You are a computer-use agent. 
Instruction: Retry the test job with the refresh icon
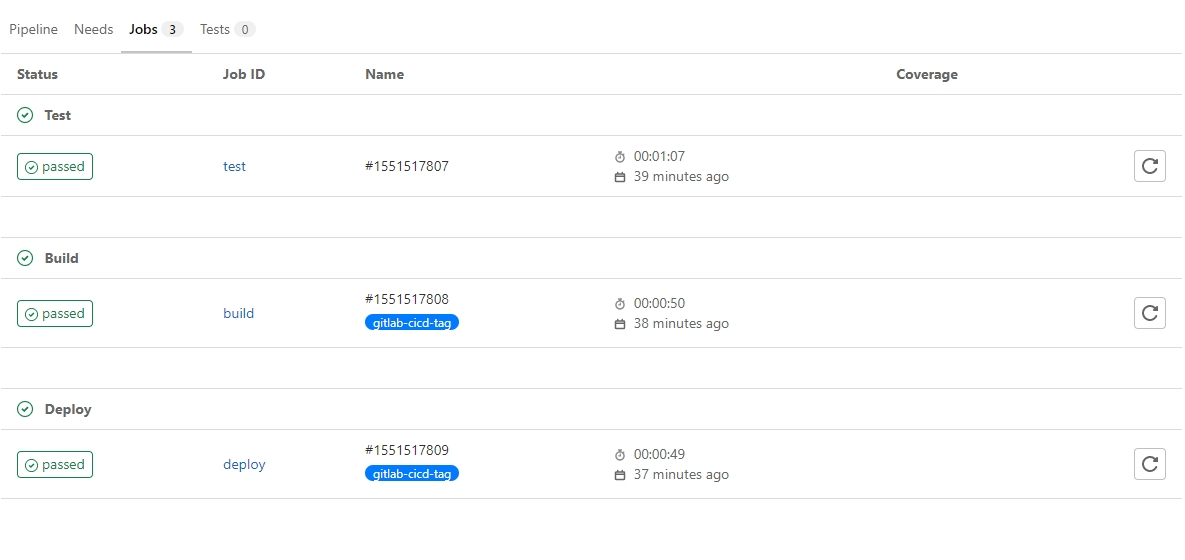(1149, 166)
